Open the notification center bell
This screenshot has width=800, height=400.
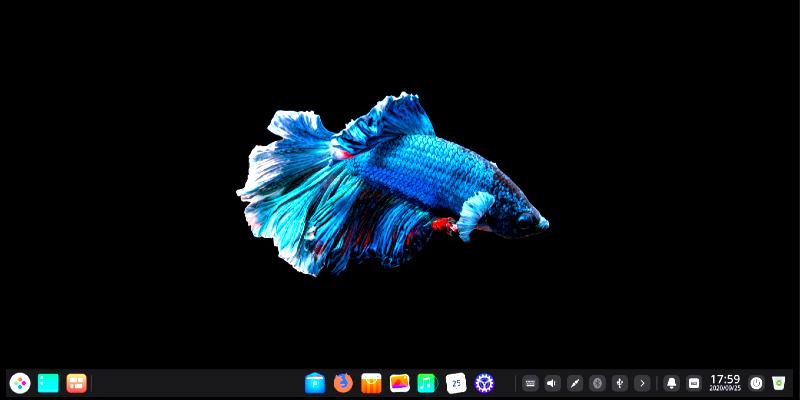(x=671, y=383)
